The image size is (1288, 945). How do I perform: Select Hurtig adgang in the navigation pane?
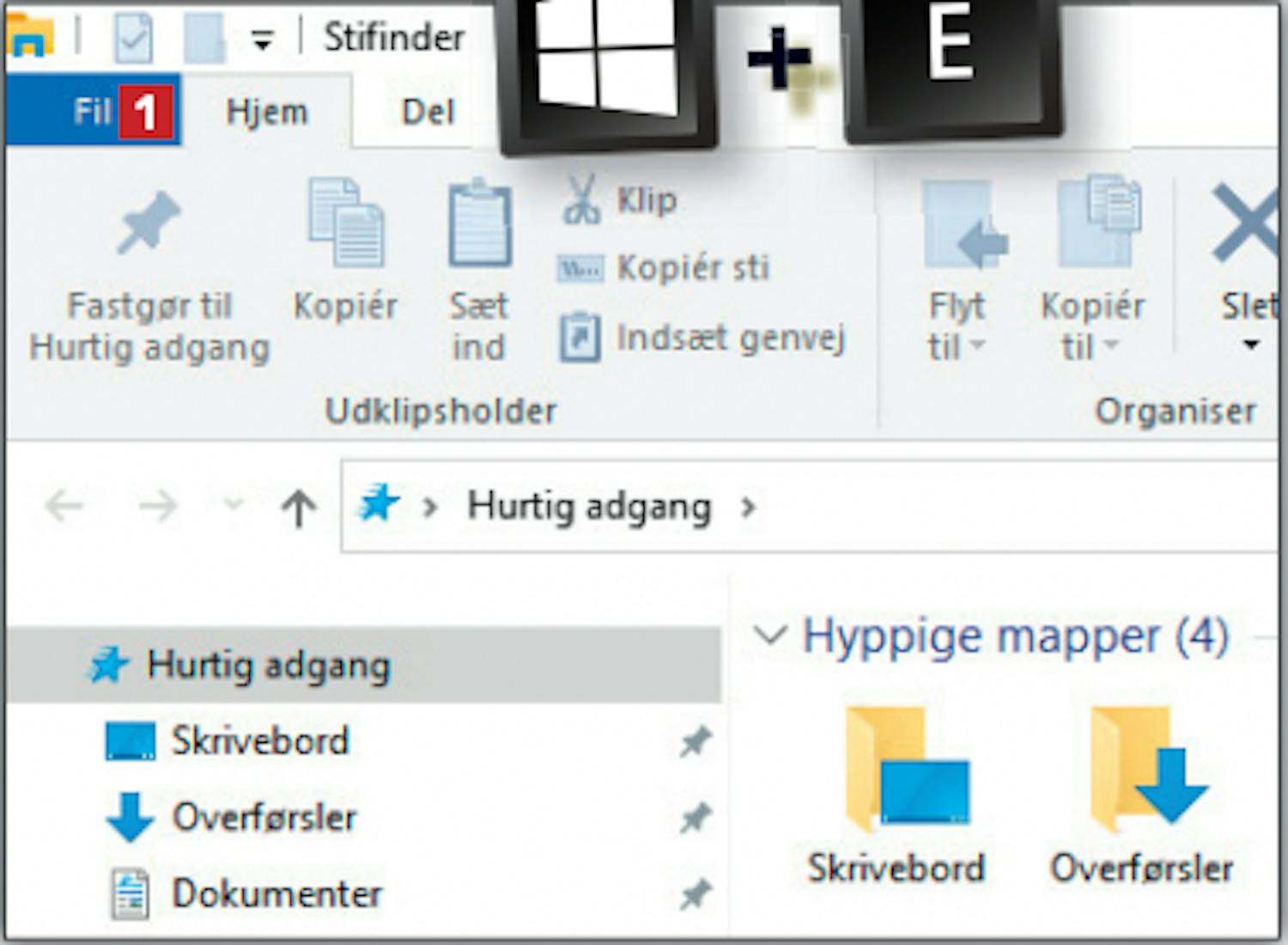[x=364, y=666]
